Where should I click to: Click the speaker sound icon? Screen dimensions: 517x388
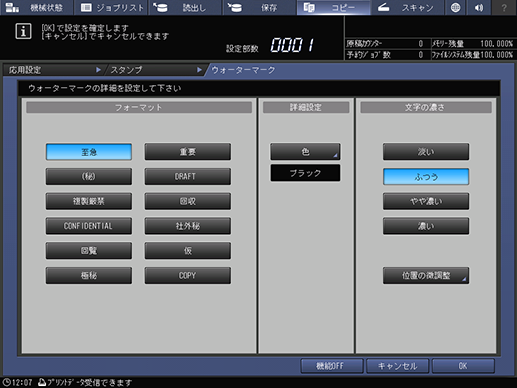click(479, 7)
